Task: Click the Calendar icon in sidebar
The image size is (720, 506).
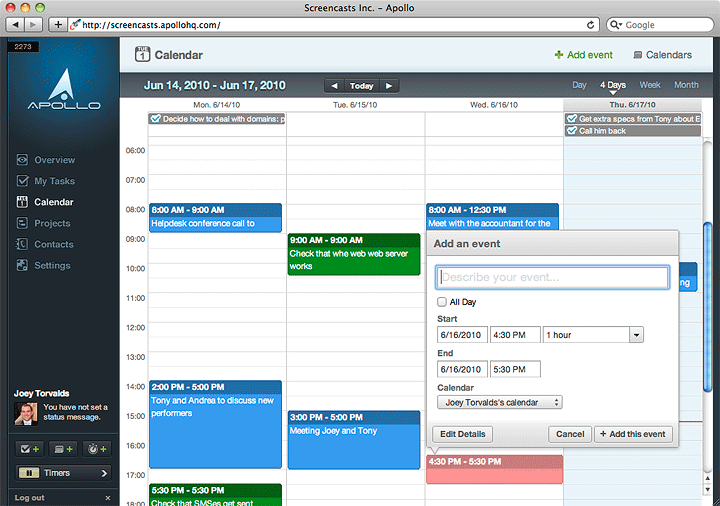Action: click(x=22, y=202)
